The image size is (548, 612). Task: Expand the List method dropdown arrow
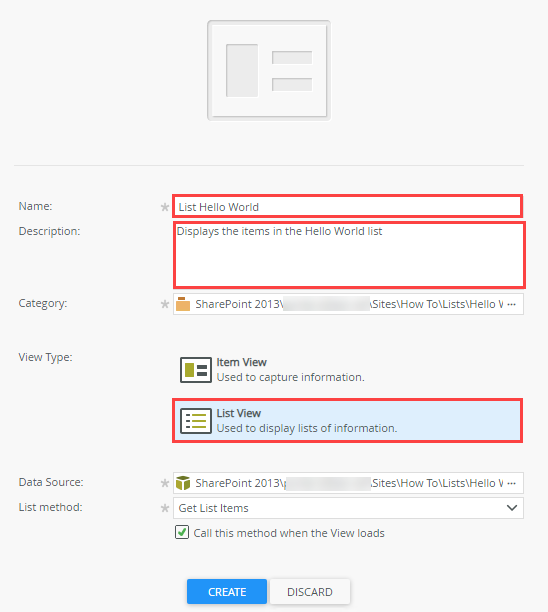coord(512,508)
